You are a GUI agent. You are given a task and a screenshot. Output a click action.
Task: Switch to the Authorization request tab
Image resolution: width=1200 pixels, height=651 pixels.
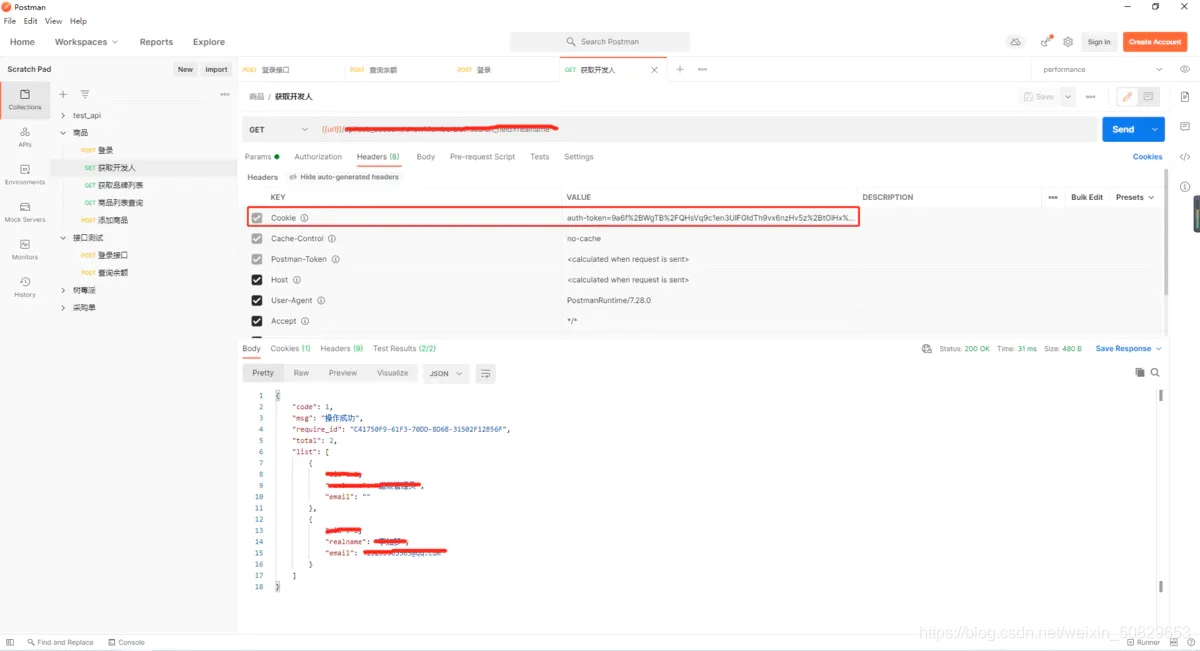tap(318, 157)
